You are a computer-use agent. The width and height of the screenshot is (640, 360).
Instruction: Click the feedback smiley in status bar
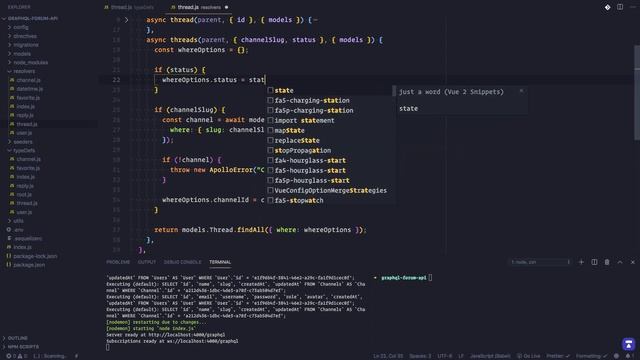tap(616, 356)
